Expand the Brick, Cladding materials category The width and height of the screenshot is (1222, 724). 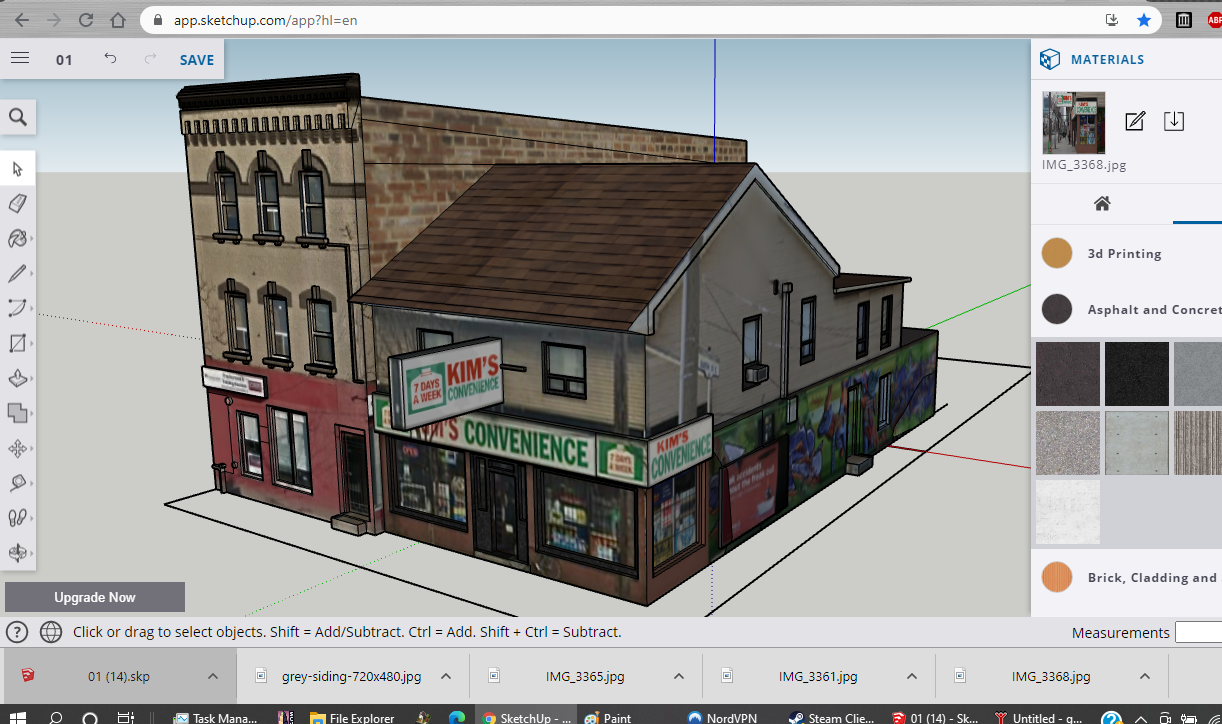tap(1126, 577)
